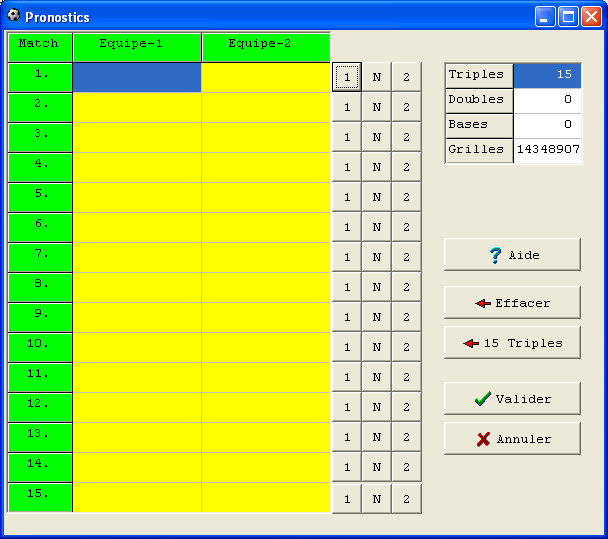Toggle prediction 2 for match 1

(x=406, y=77)
